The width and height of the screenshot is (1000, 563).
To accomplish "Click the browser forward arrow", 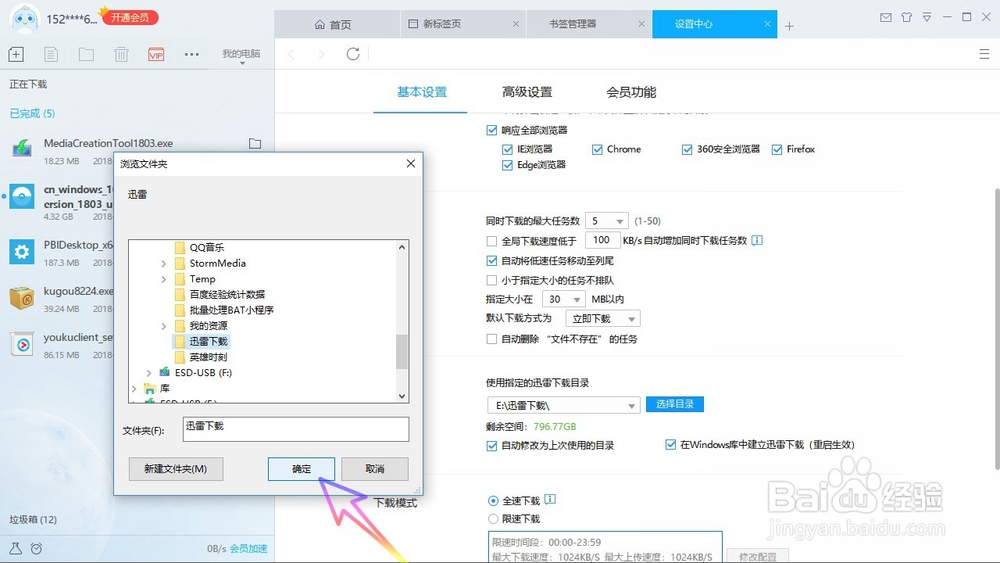I will tap(321, 54).
